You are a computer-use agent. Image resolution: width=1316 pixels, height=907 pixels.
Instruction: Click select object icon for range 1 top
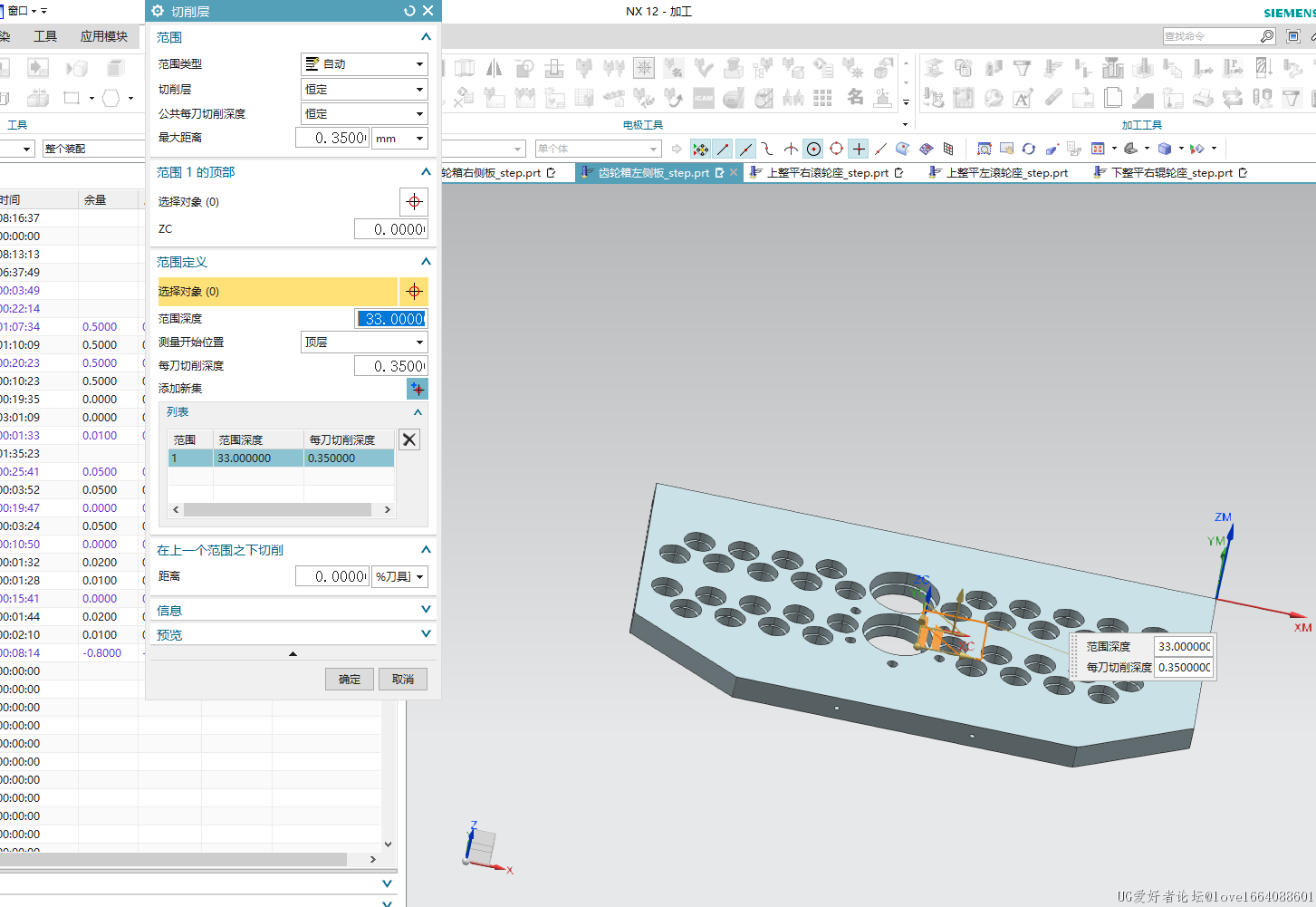coord(414,201)
